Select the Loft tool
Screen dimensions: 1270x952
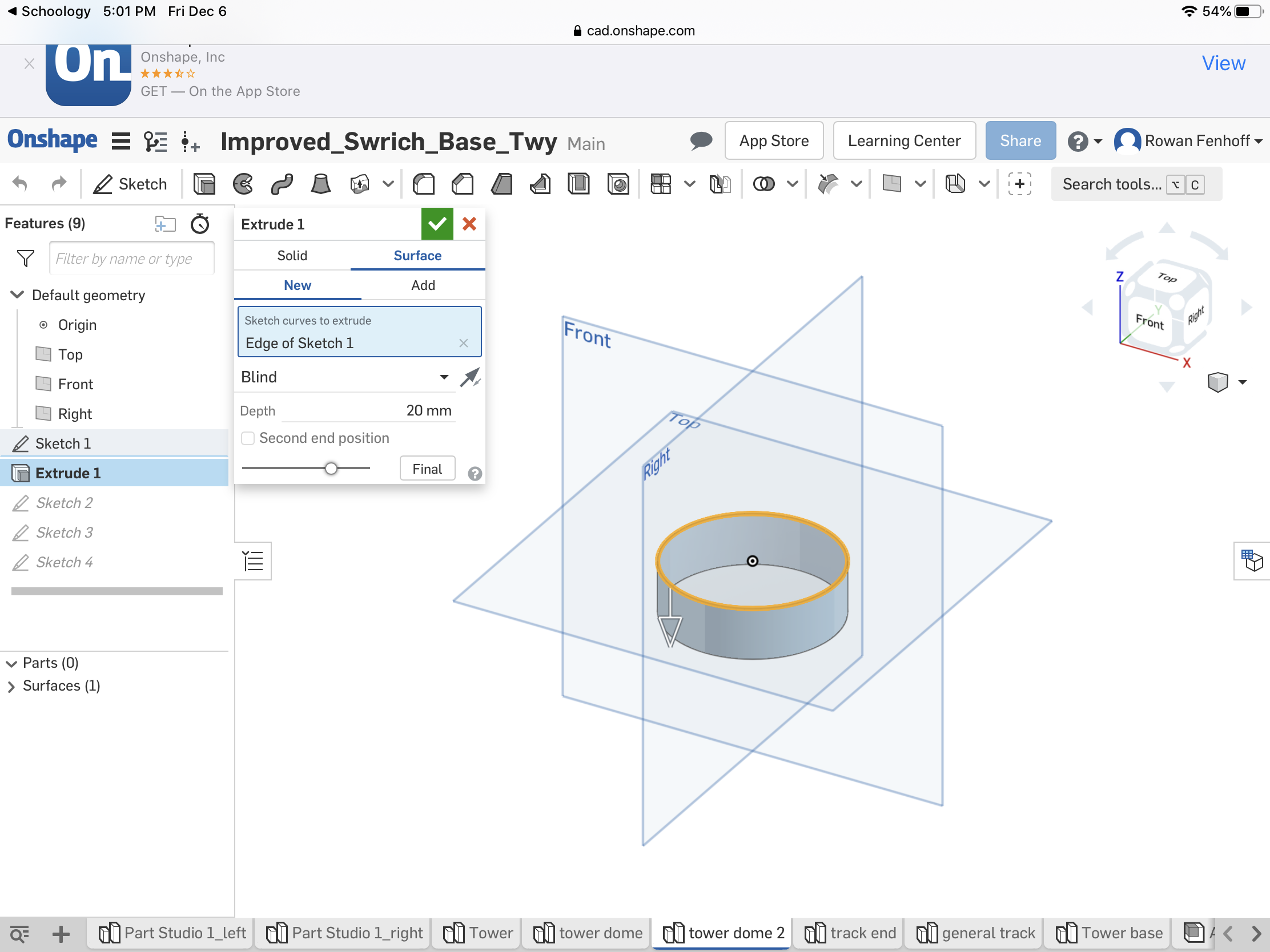pos(320,184)
